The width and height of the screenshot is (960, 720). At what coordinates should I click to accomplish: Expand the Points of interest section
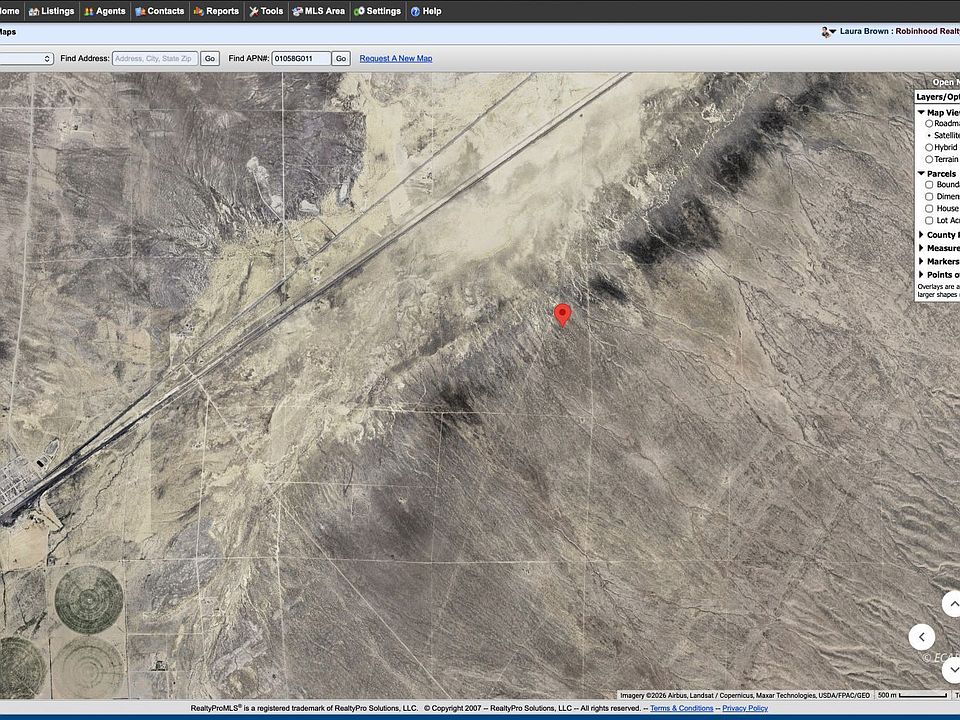tap(921, 275)
